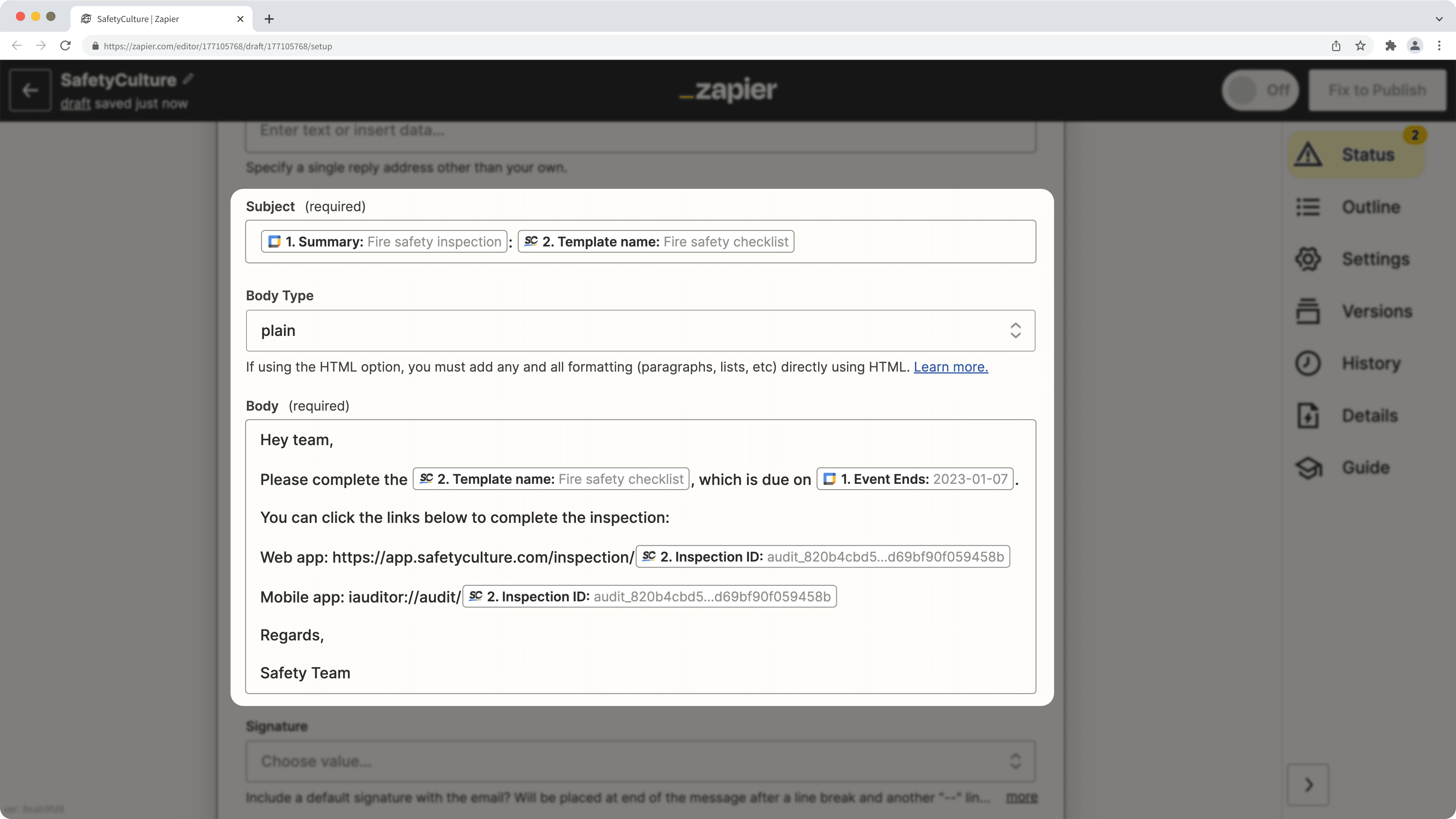Open the Guide panel icon
This screenshot has width=1456, height=819.
(1309, 468)
